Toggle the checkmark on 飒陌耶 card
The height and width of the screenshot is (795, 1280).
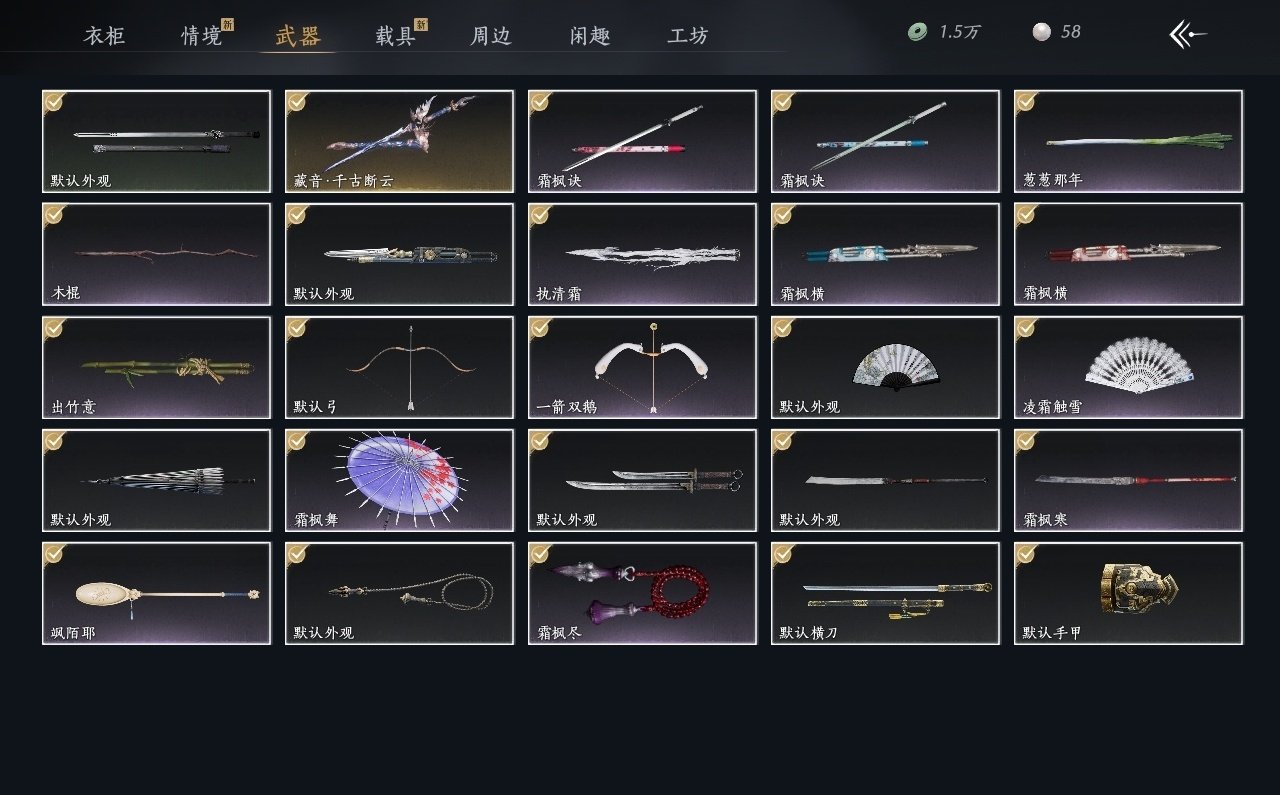[54, 554]
